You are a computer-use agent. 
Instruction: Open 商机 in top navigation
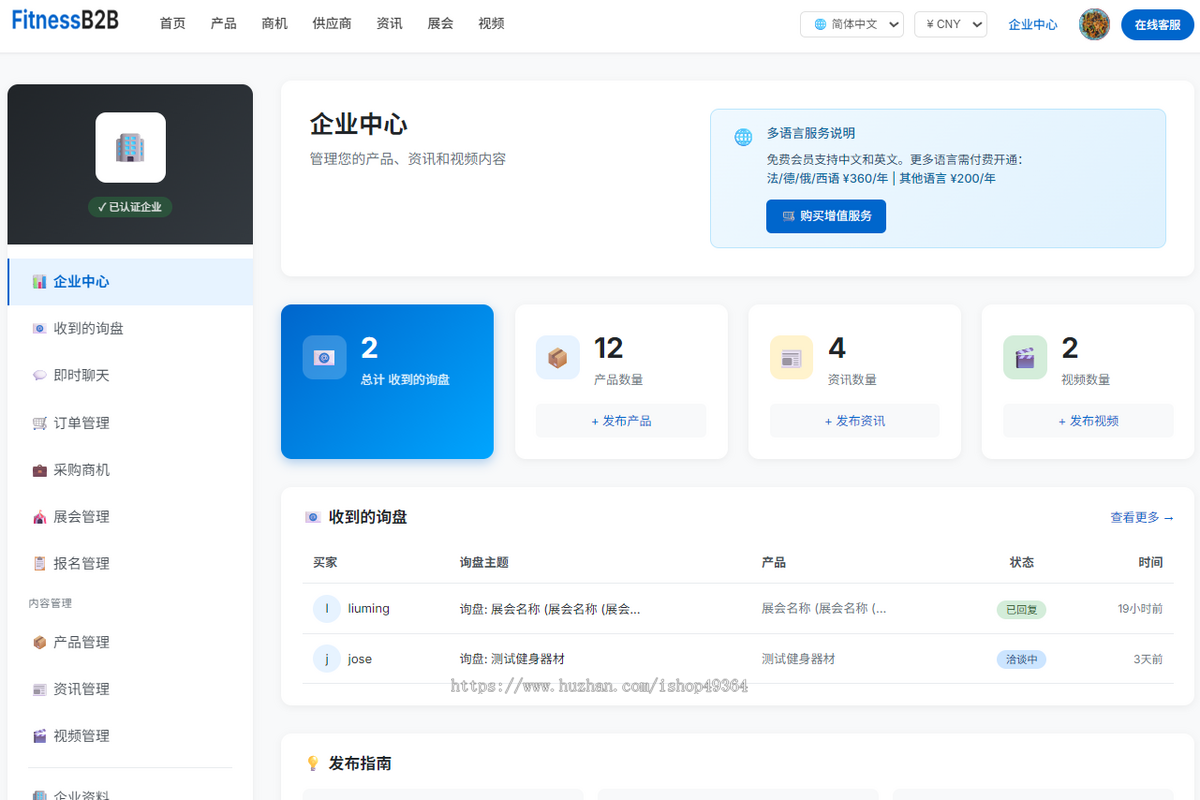click(274, 24)
